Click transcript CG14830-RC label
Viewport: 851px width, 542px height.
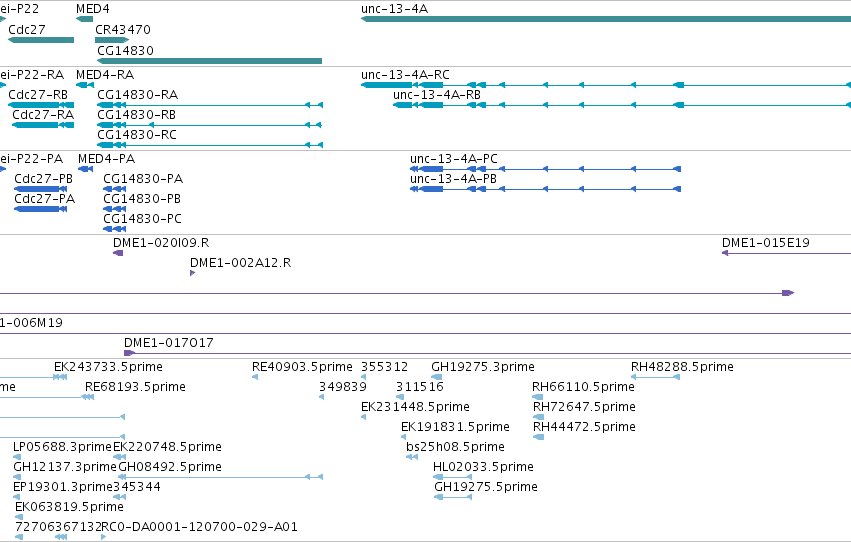coord(137,135)
